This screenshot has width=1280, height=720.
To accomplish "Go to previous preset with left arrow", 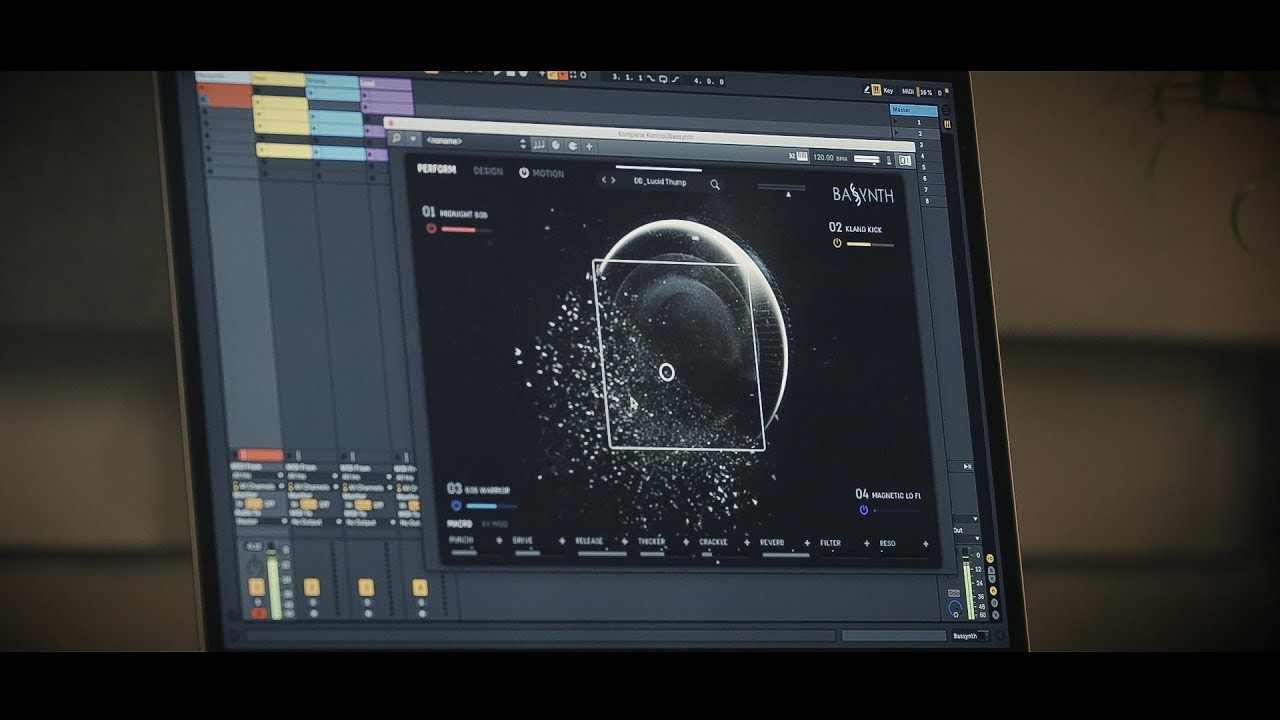I will pos(603,181).
